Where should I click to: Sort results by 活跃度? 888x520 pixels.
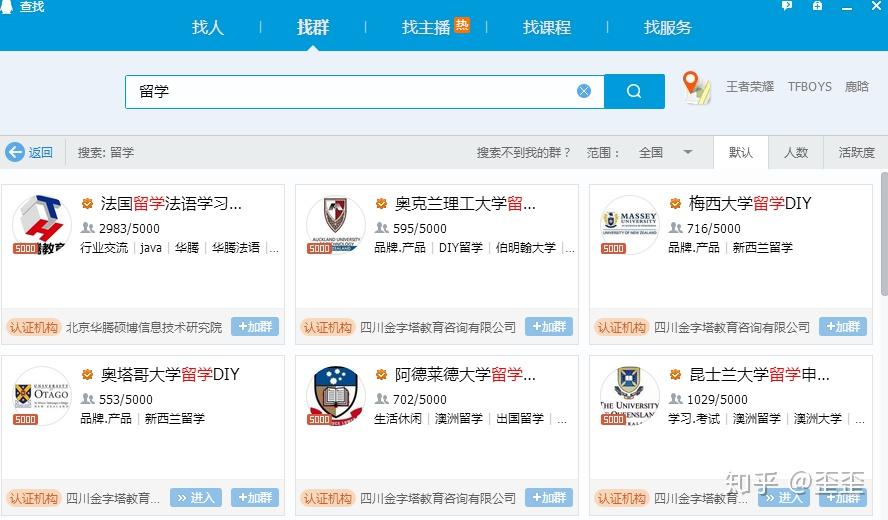pos(856,152)
